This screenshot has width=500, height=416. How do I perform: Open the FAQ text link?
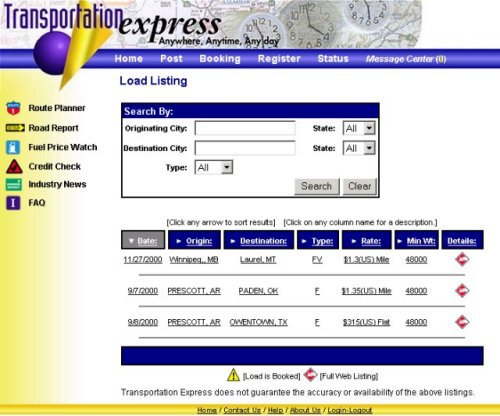coord(37,203)
